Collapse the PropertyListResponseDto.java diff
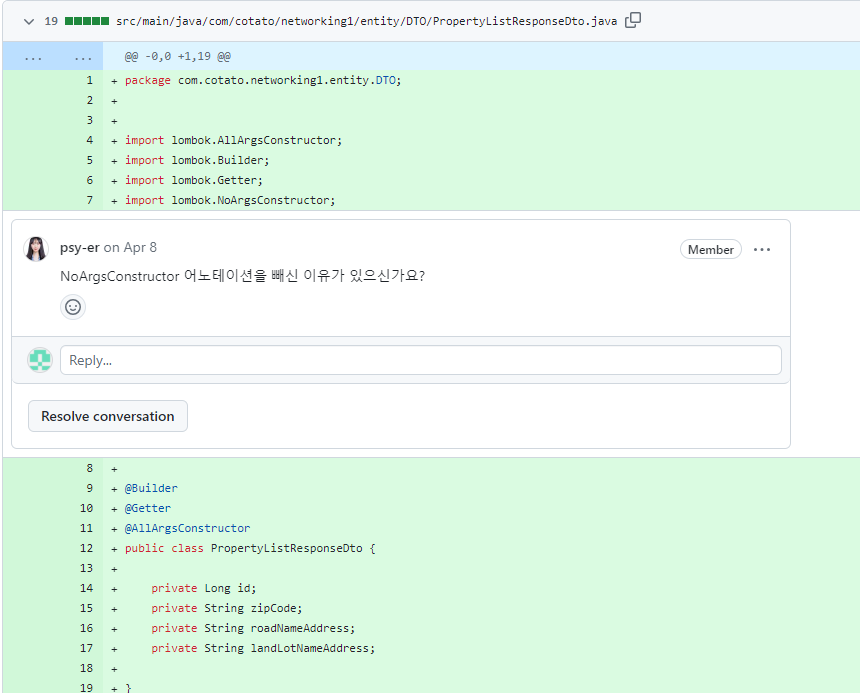 coord(28,20)
